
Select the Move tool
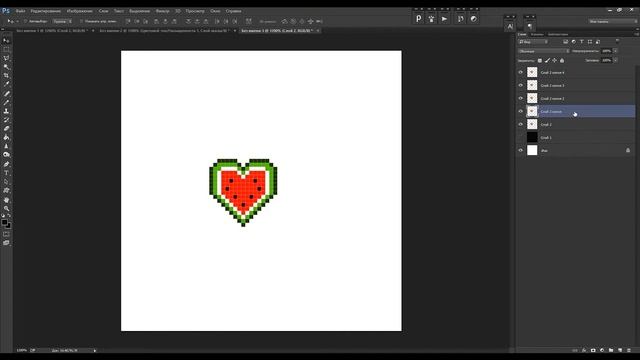coord(6,40)
